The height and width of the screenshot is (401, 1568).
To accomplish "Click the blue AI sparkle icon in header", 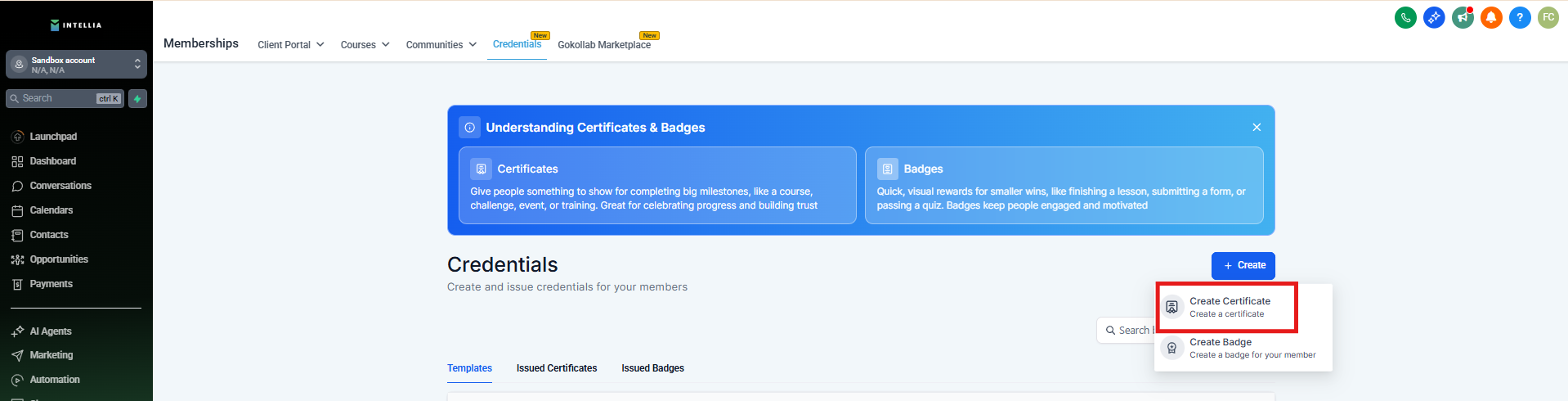I will [1434, 17].
